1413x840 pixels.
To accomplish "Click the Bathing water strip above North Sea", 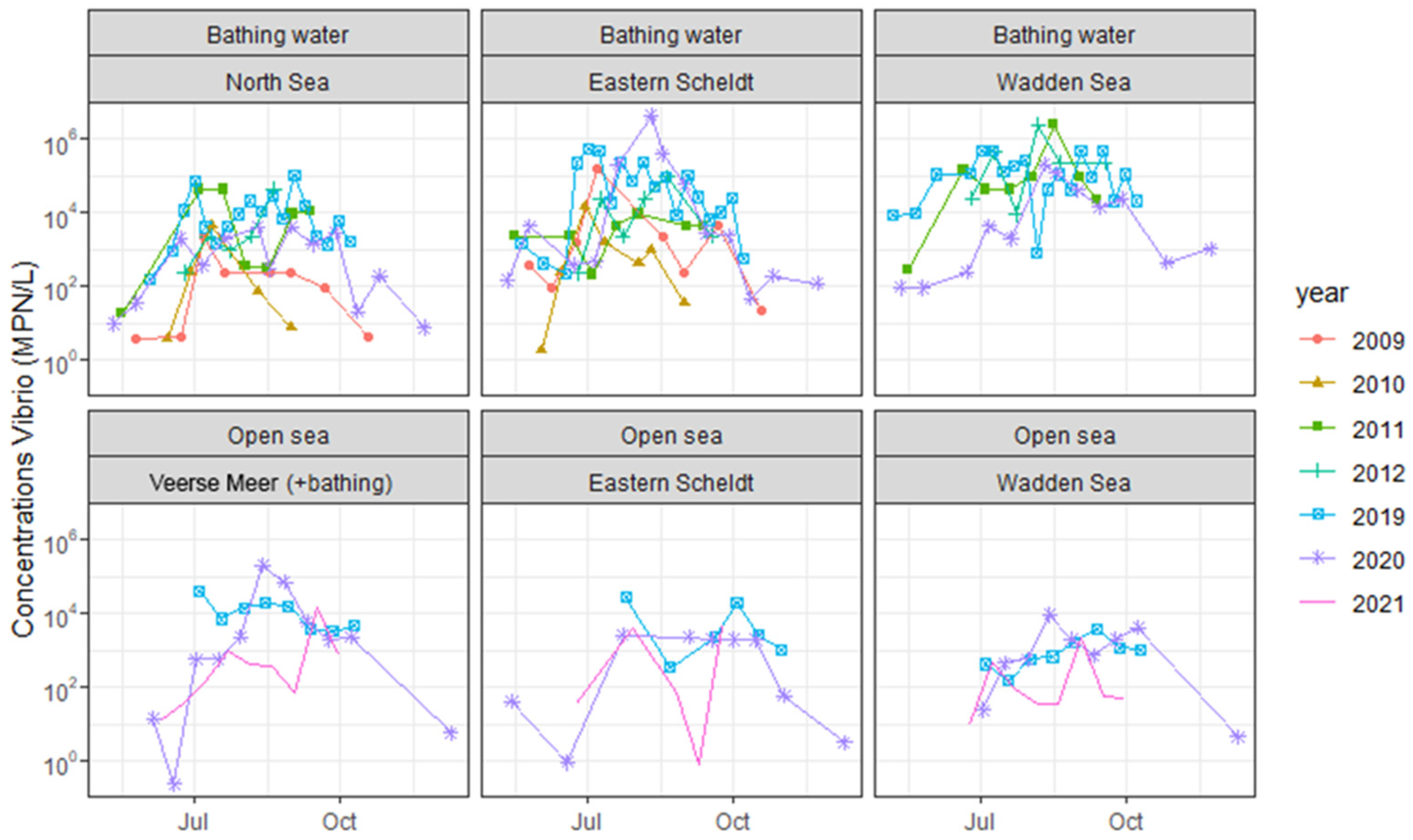I will tap(277, 35).
